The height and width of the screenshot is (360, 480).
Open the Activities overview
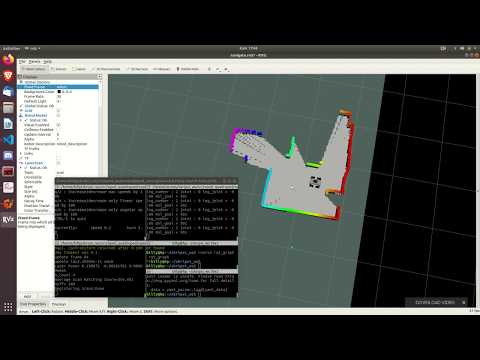[11, 48]
